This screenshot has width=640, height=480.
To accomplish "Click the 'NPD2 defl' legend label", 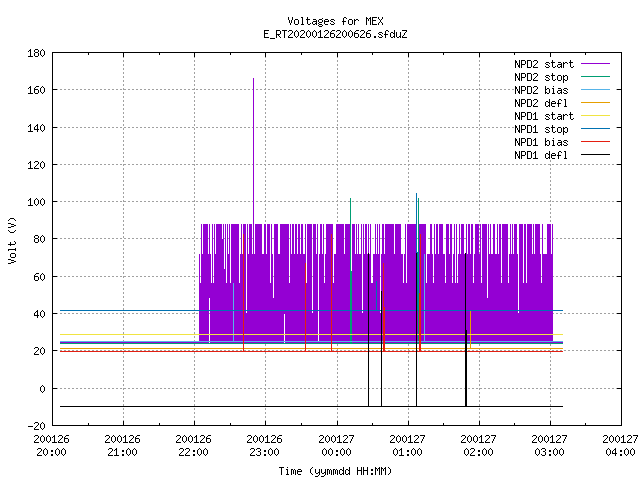I will coord(541,103).
